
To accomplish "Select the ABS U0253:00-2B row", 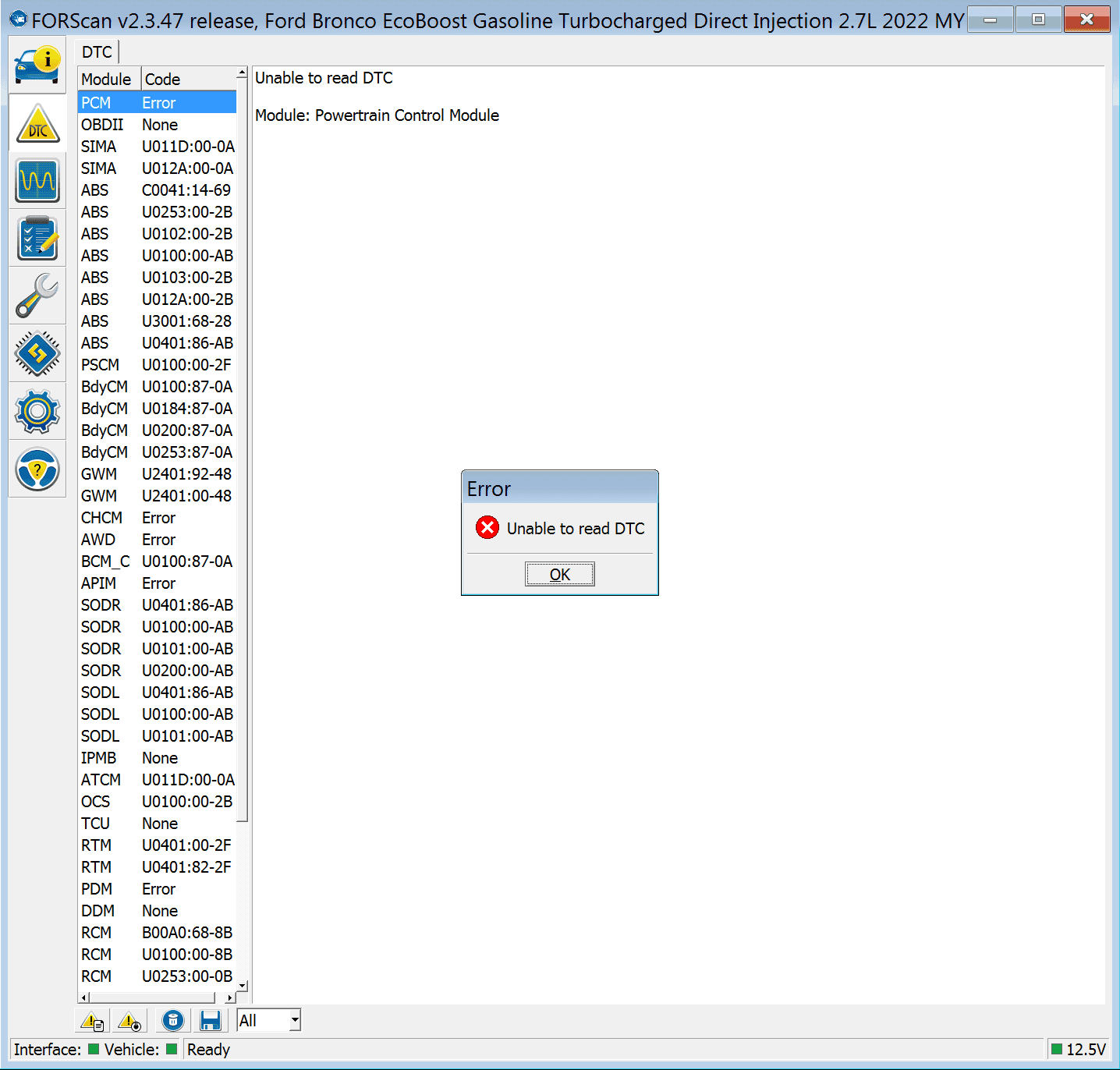I will (x=157, y=212).
